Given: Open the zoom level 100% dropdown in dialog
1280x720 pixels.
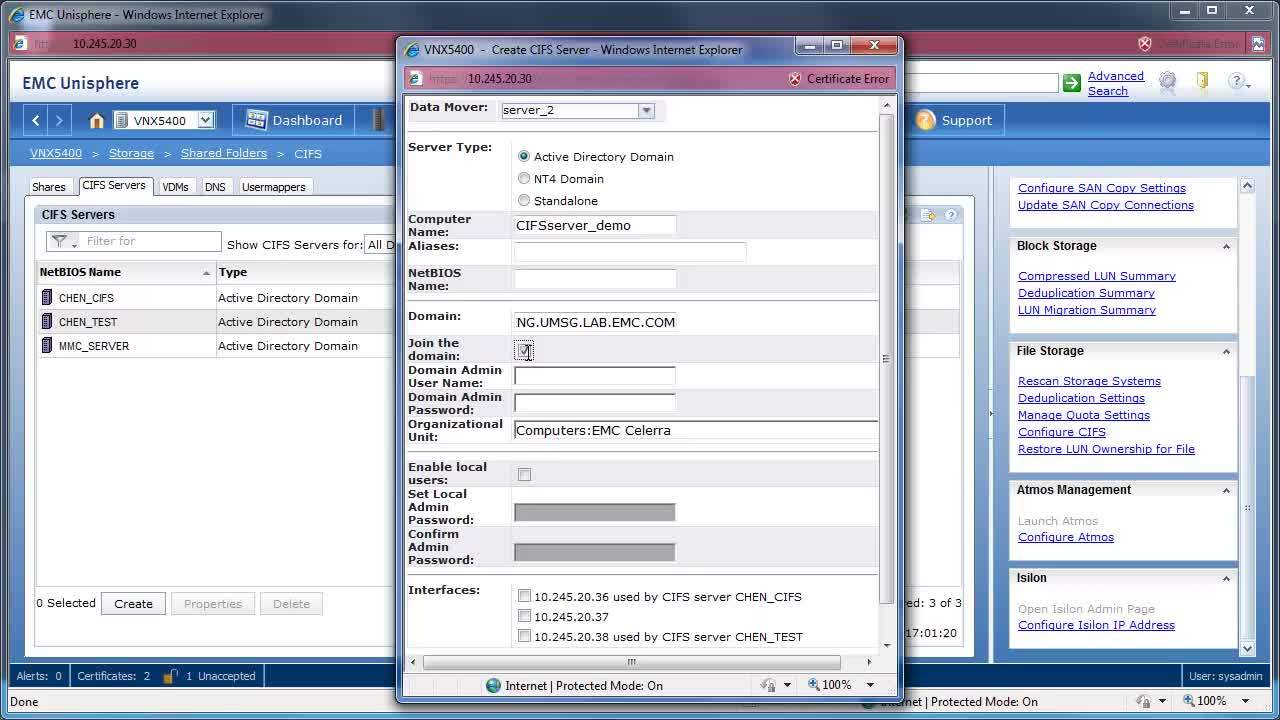Looking at the screenshot, I should (x=869, y=685).
